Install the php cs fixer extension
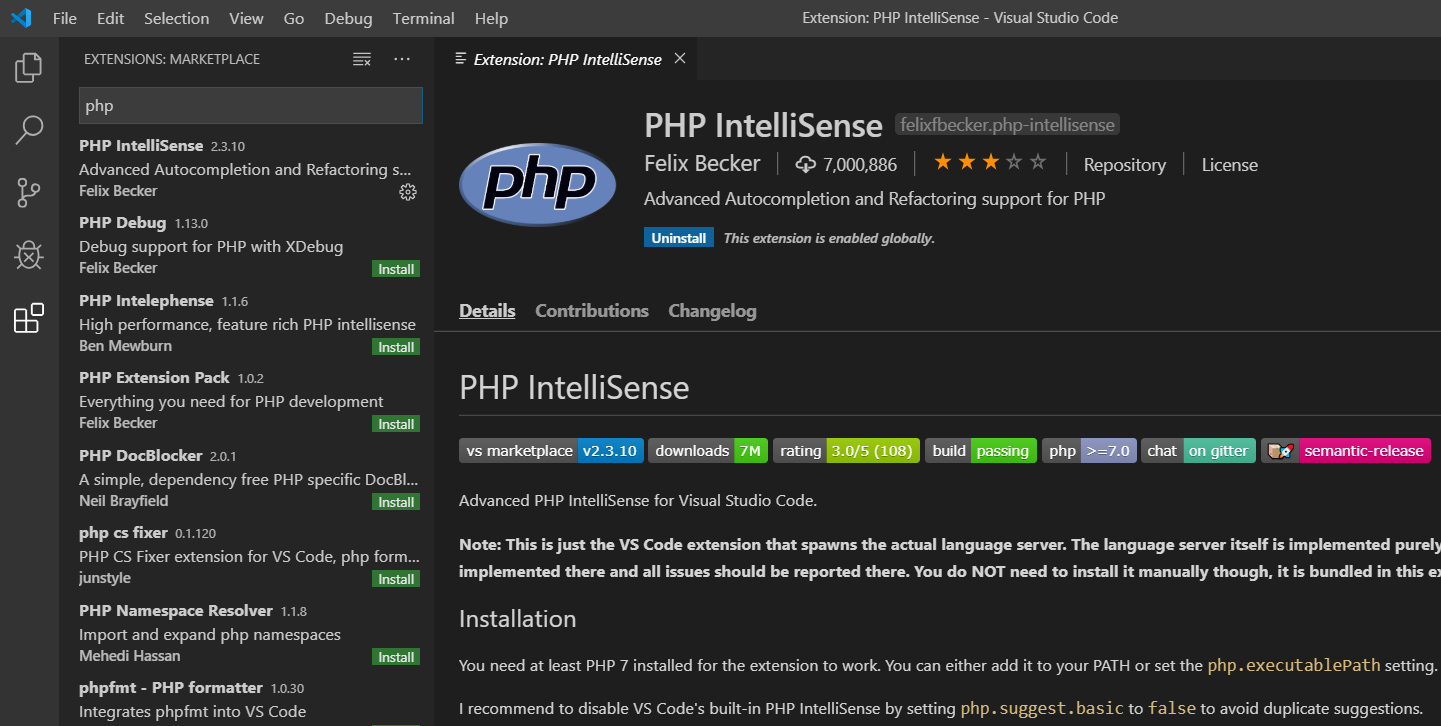Image resolution: width=1441 pixels, height=726 pixels. [396, 579]
